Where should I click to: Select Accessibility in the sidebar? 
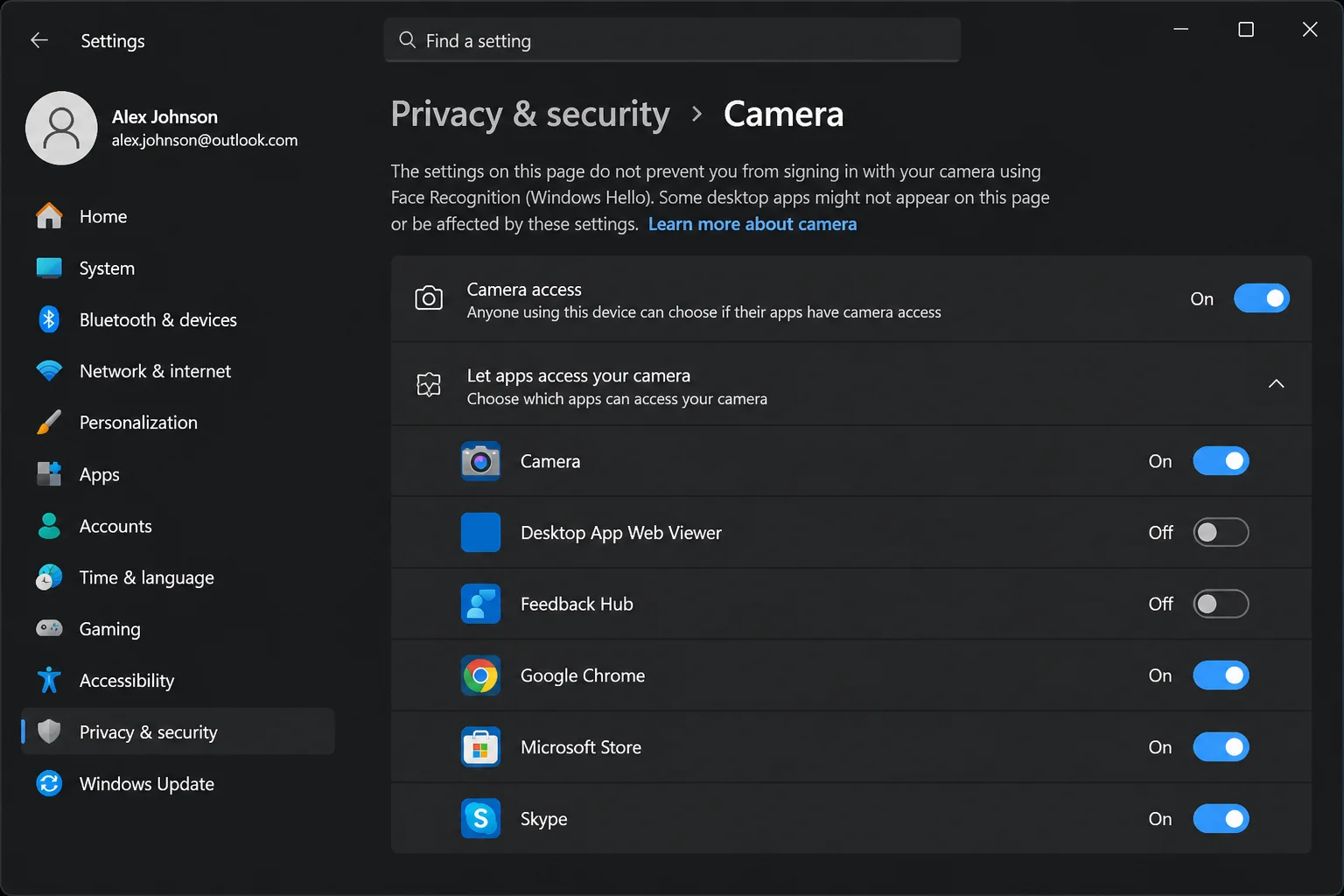tap(178, 680)
